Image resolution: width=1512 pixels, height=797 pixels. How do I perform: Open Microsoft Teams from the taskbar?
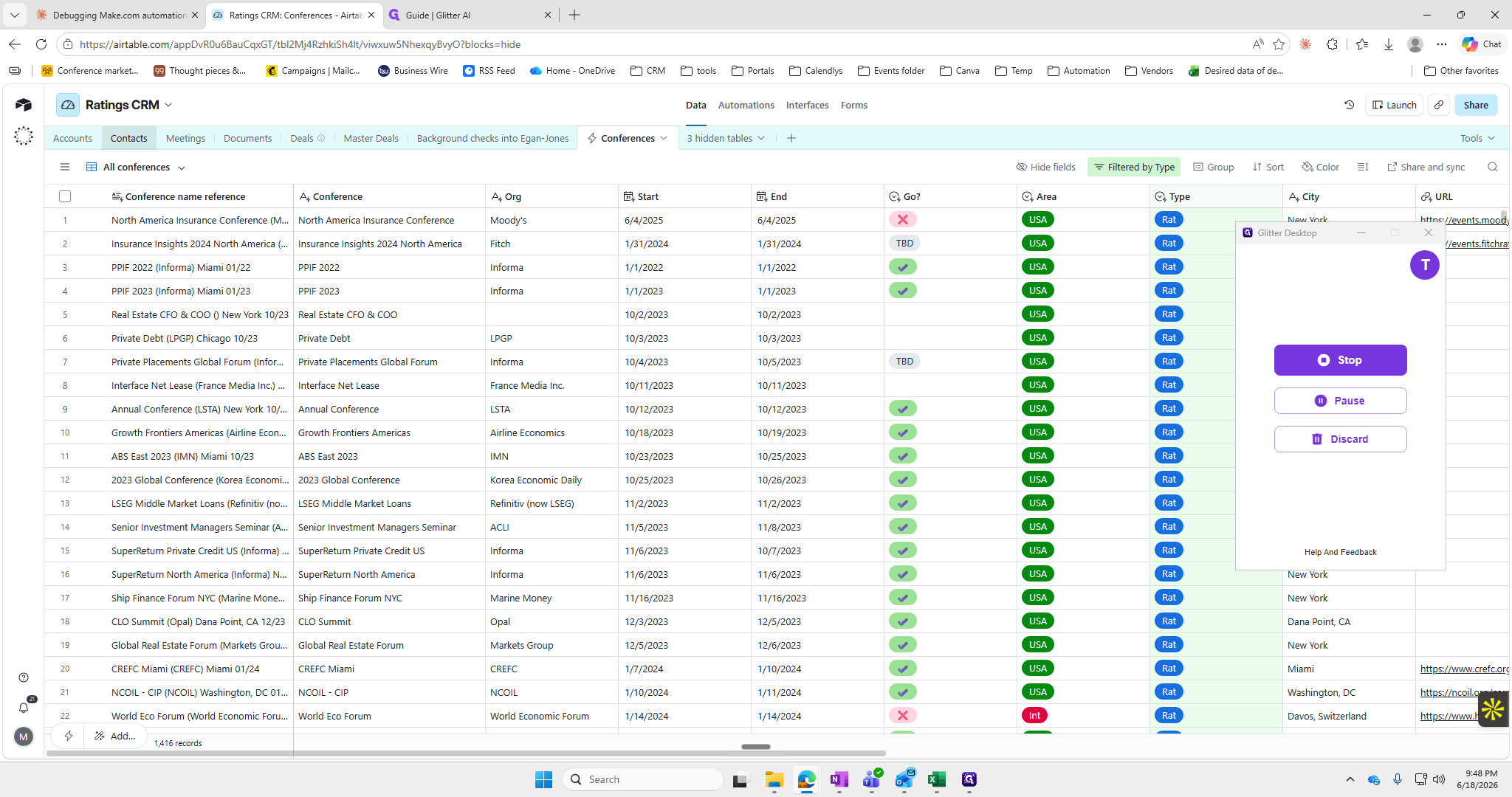(872, 779)
